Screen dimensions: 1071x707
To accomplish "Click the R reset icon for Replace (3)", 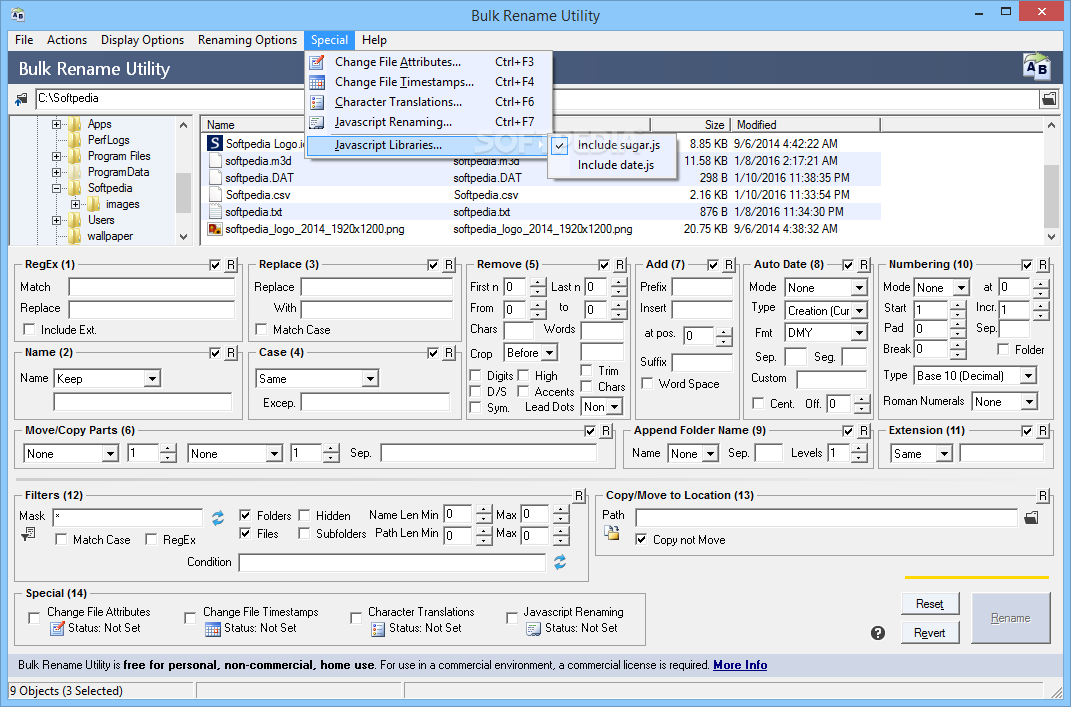I will 449,265.
